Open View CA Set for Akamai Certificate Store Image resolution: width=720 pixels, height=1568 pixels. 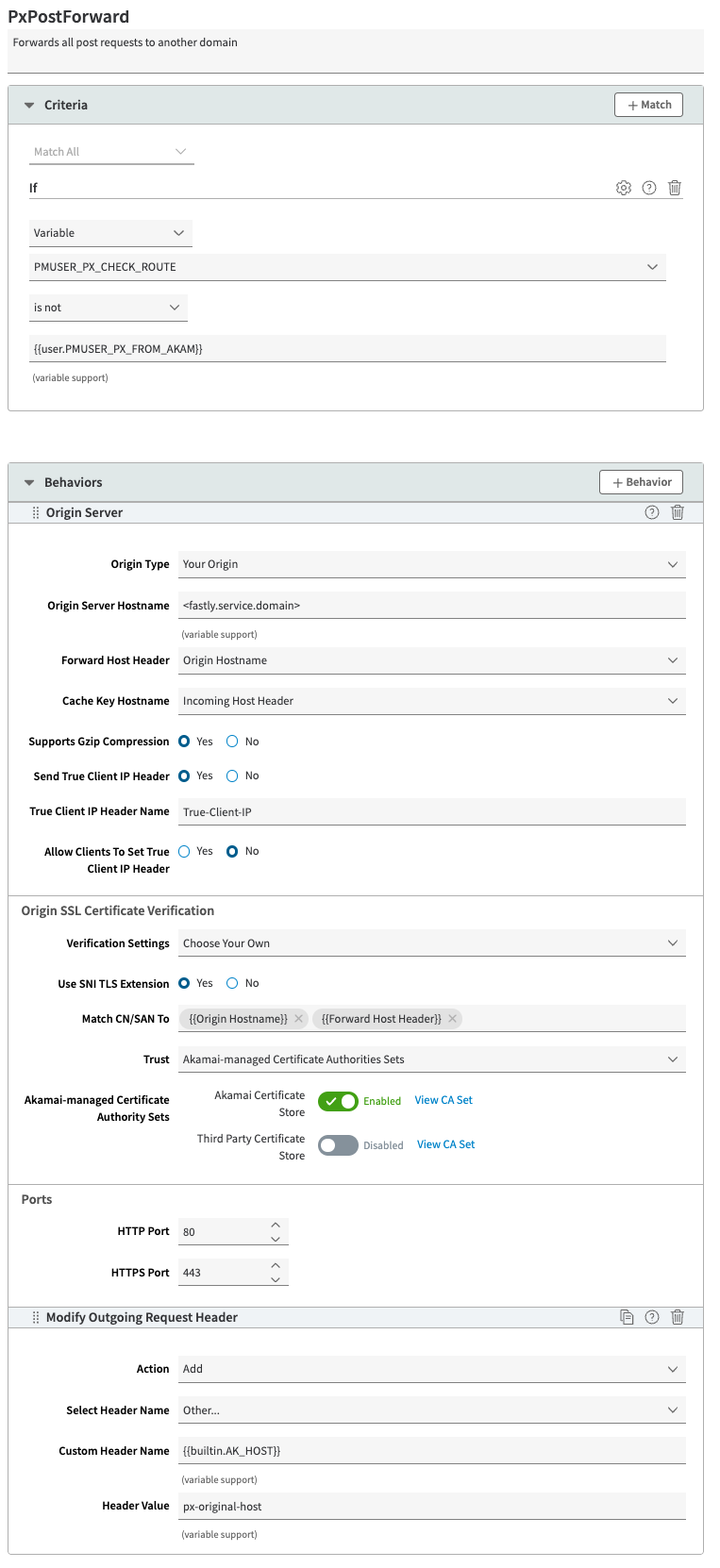click(x=444, y=1100)
